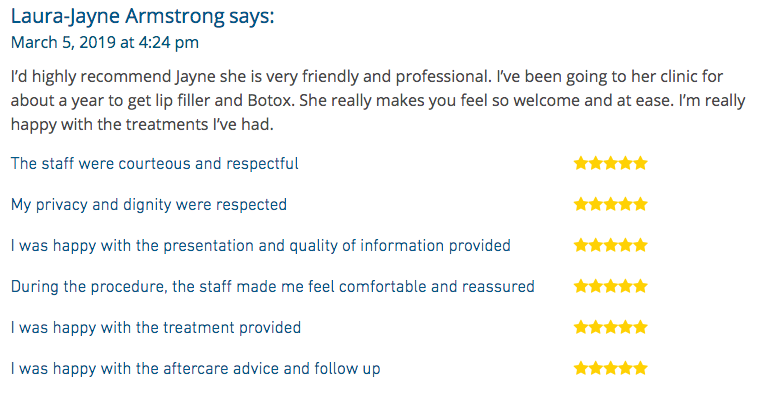Open the March 5, 2019 timestamp link

104,42
